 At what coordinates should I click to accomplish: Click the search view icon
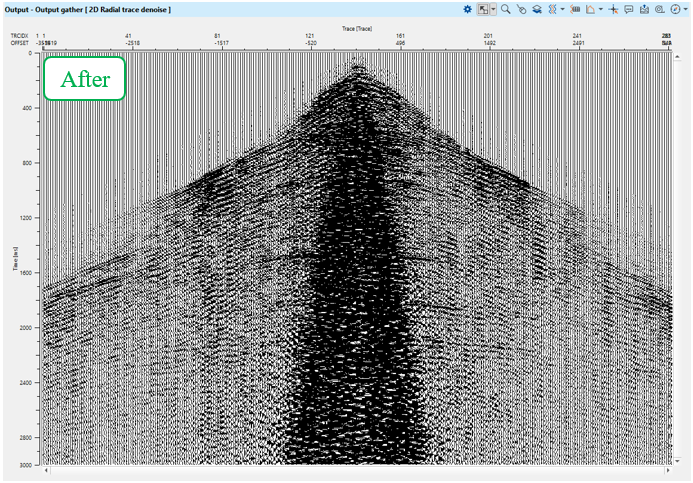click(660, 9)
